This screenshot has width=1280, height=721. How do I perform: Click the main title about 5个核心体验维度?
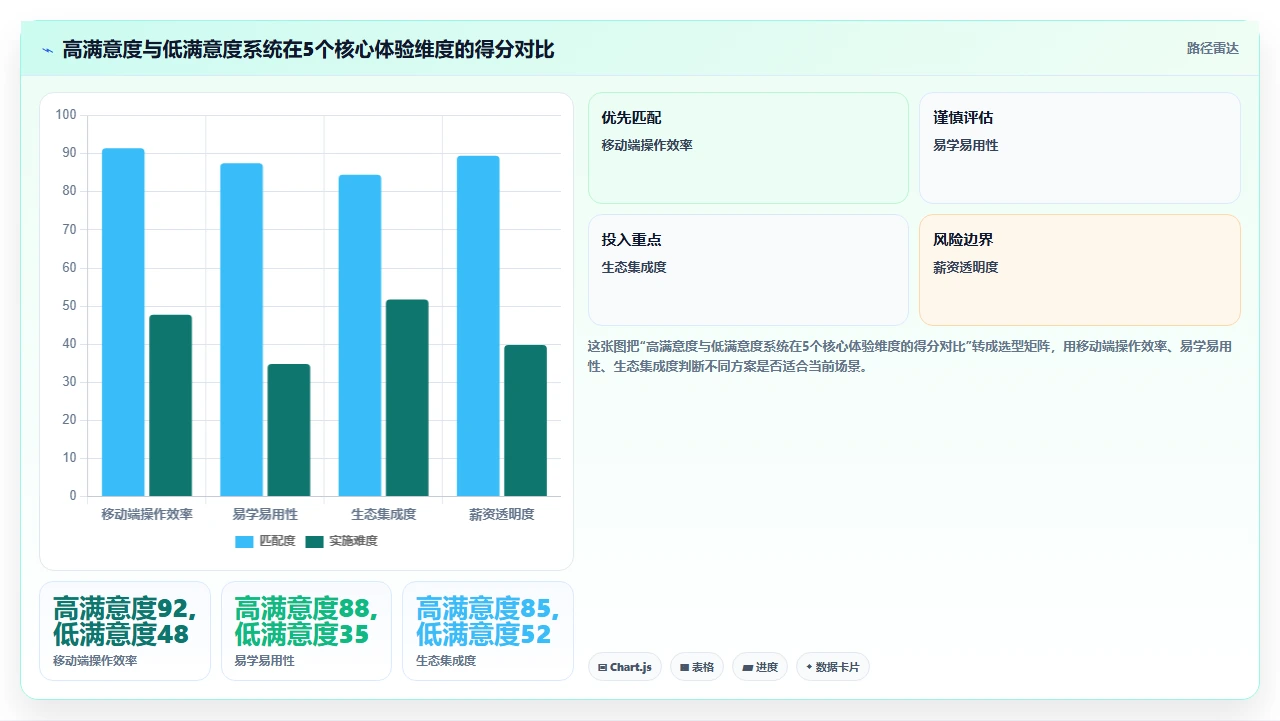pyautogui.click(x=308, y=49)
